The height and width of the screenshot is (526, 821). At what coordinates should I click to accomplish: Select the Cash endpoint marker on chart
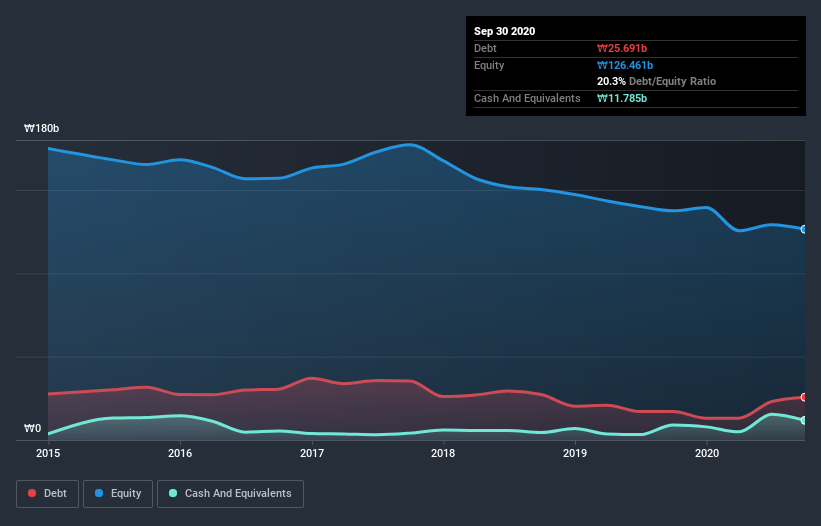pos(804,420)
